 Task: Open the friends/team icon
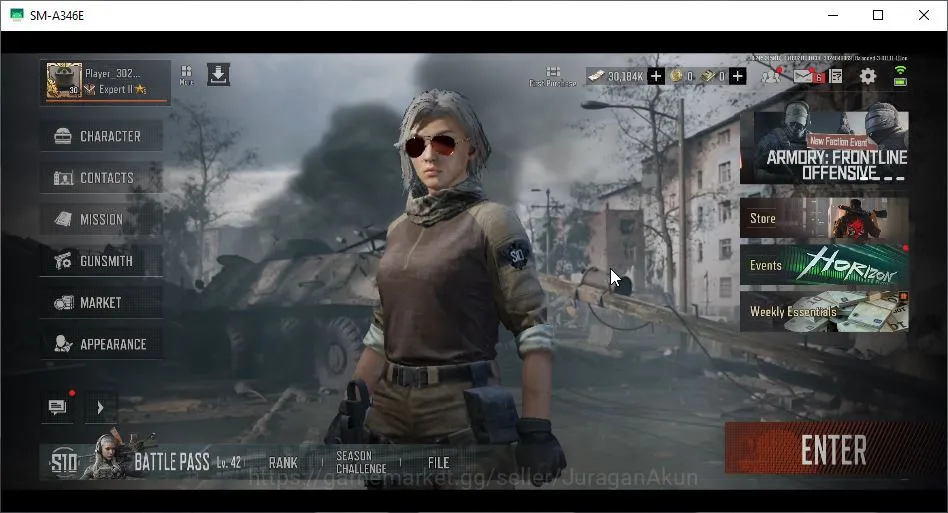pos(771,76)
